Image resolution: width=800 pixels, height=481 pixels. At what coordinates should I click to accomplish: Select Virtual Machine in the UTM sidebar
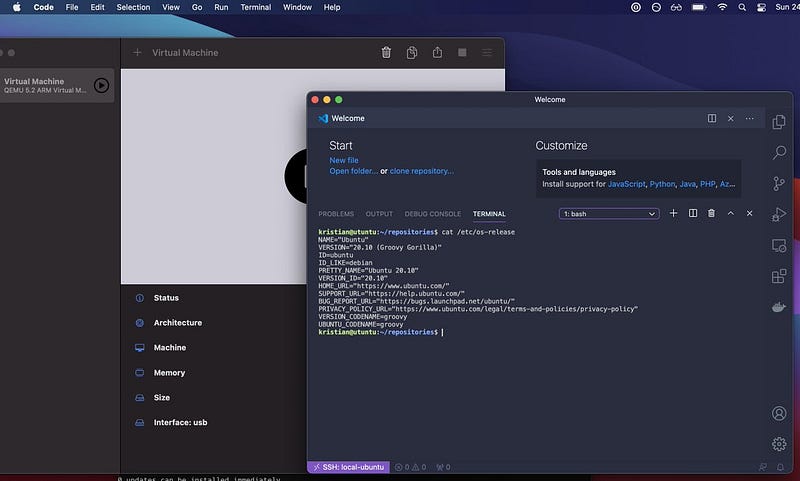[x=57, y=85]
